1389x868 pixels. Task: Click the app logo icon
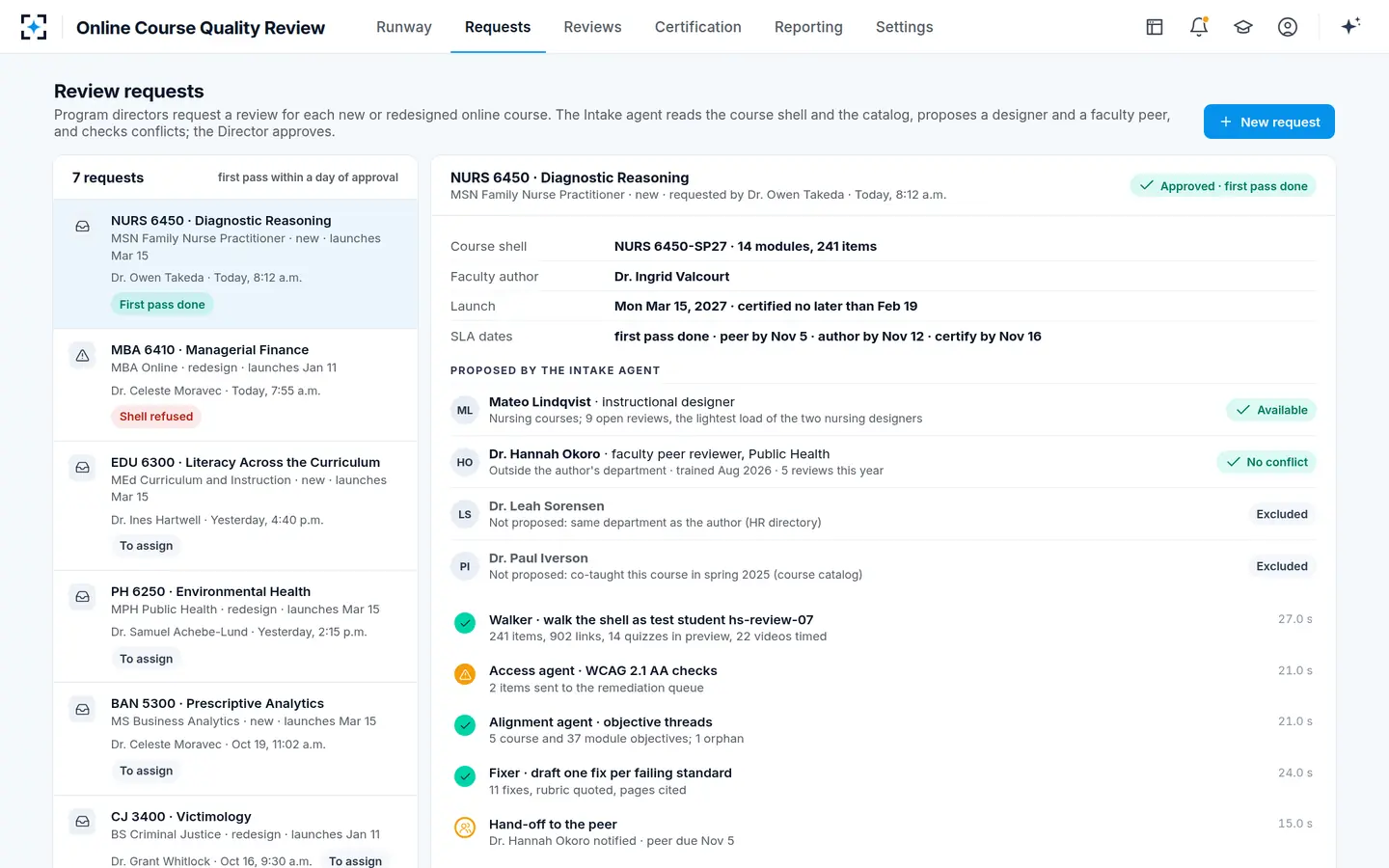34,27
